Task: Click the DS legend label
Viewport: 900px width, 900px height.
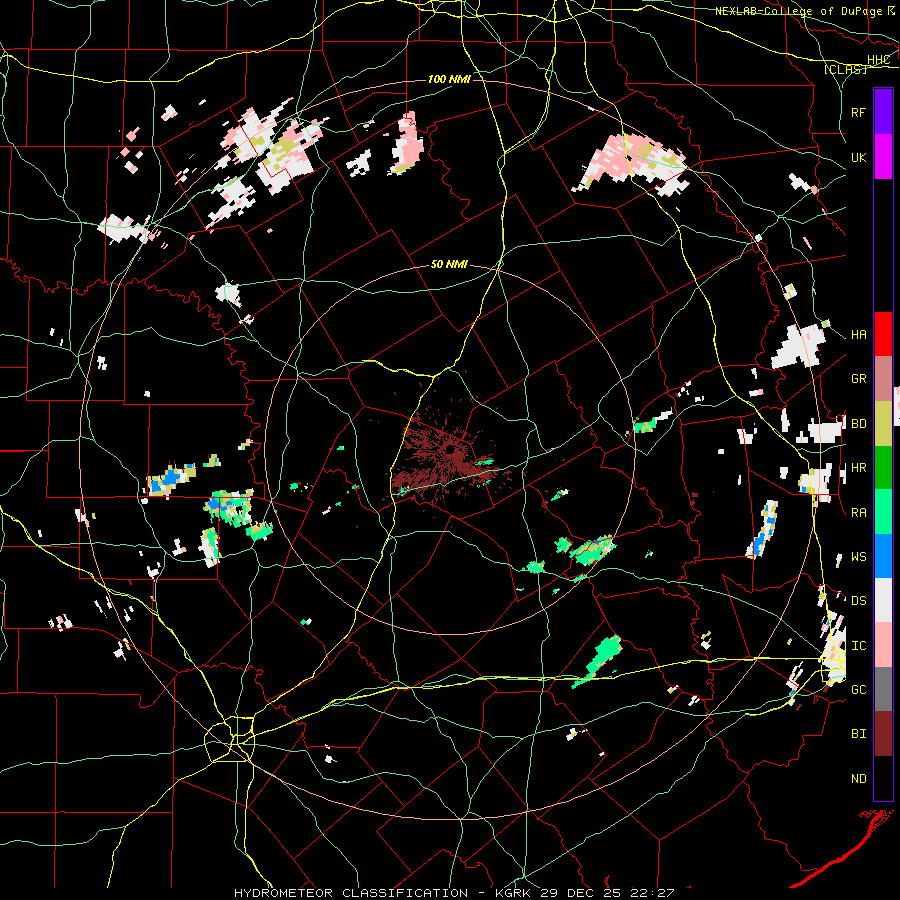Action: point(858,600)
